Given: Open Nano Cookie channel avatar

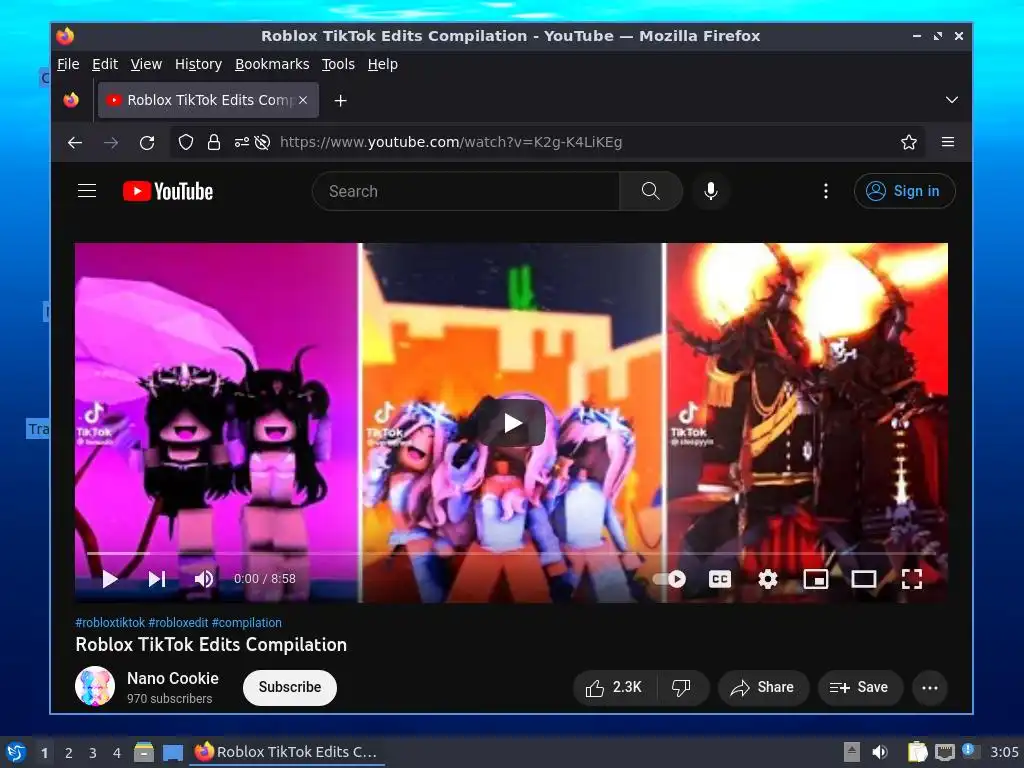Looking at the screenshot, I should pyautogui.click(x=95, y=686).
